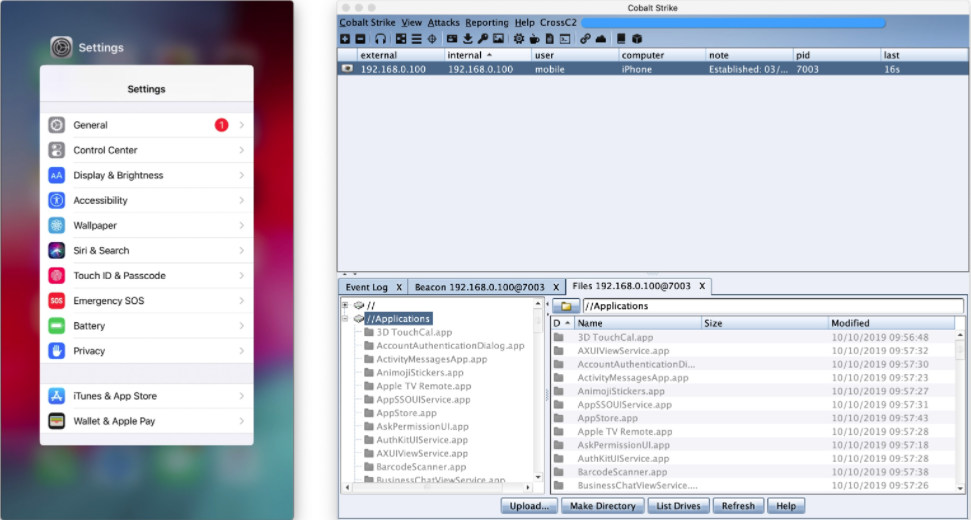Screen dimensions: 971x520
Task: Open the Cobalt Strike menu
Action: (x=367, y=22)
